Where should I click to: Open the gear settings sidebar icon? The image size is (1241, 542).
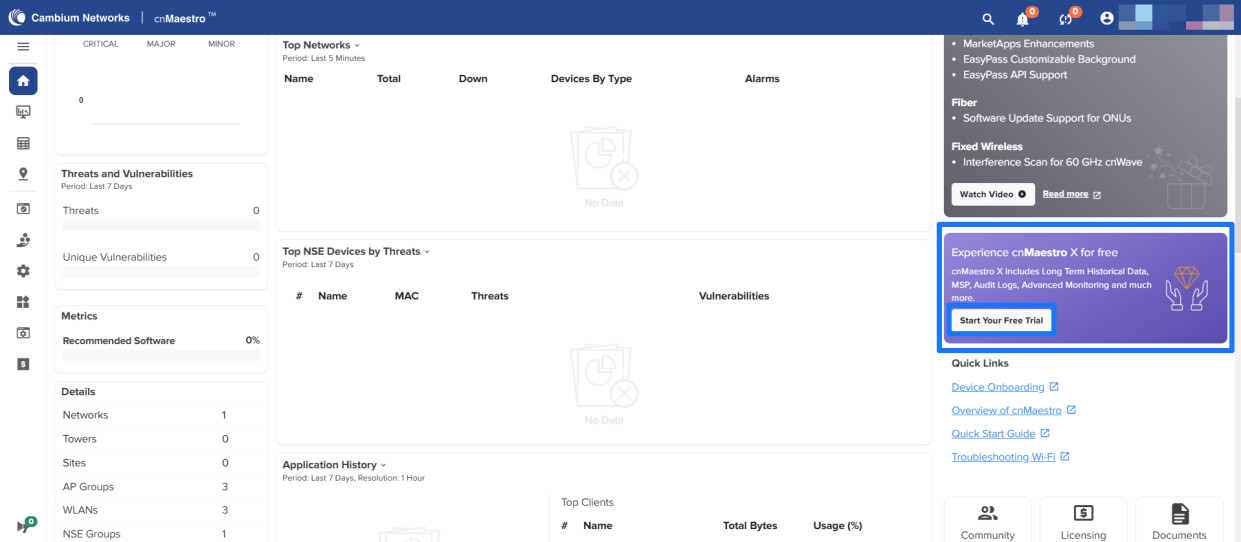coord(23,271)
